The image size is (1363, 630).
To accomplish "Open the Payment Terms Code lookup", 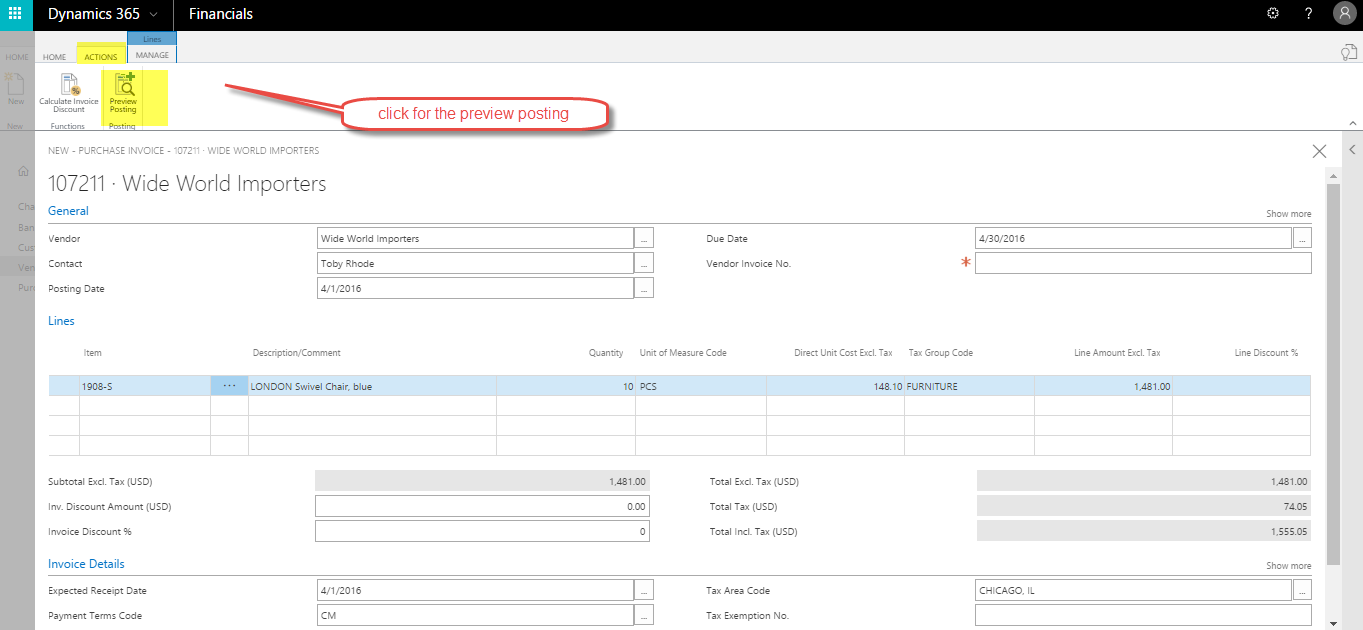I will tap(643, 615).
